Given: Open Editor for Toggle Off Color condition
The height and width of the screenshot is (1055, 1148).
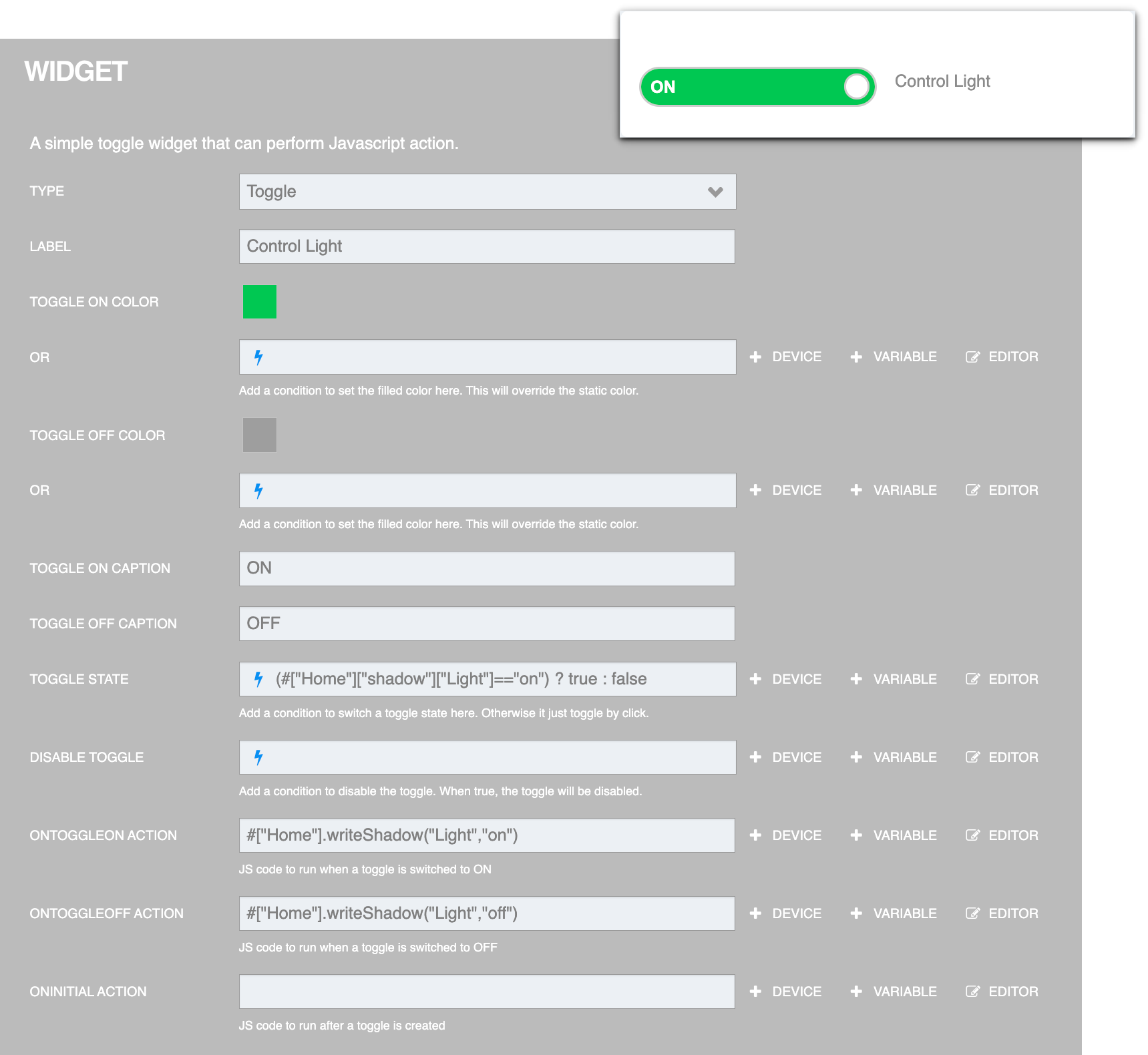Looking at the screenshot, I should (x=1002, y=490).
